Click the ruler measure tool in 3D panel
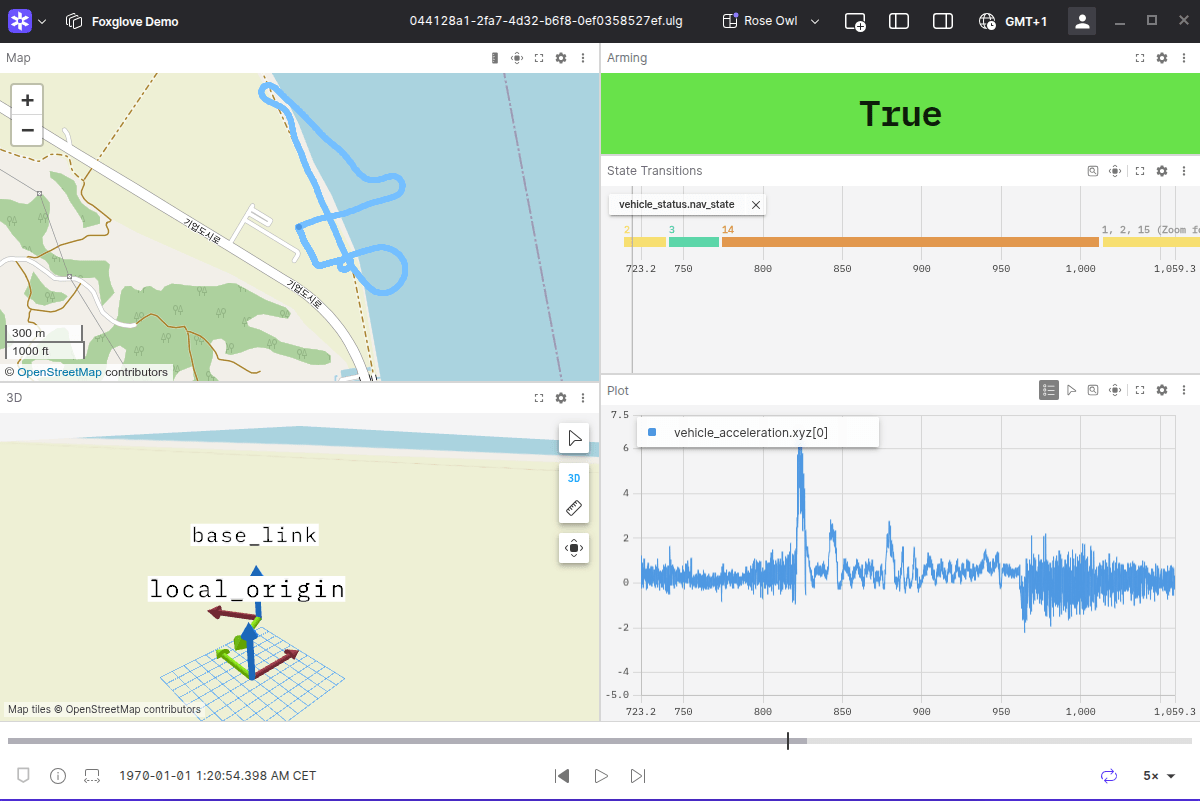 (x=574, y=508)
